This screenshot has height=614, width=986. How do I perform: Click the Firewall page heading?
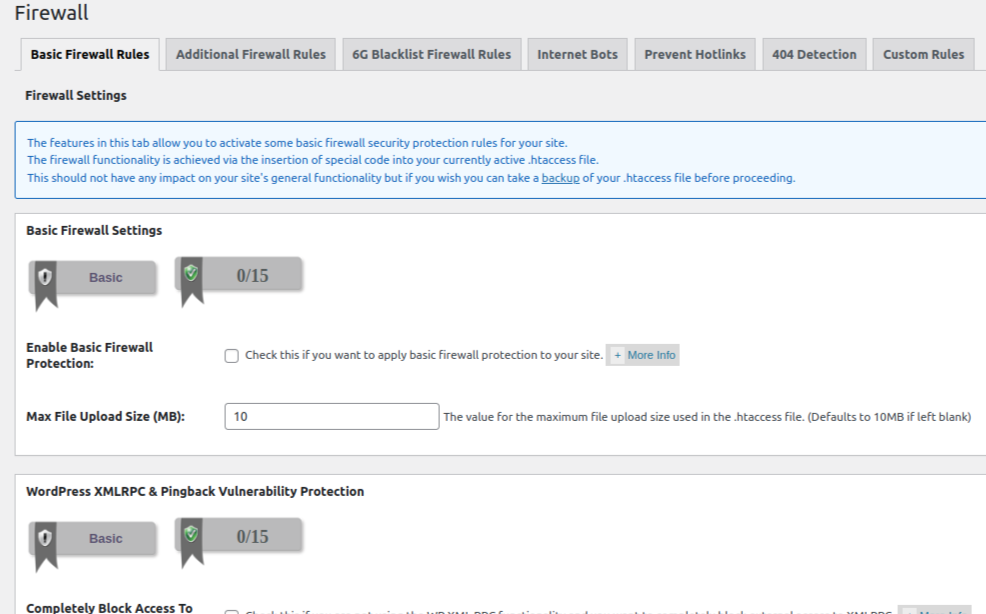tap(52, 13)
